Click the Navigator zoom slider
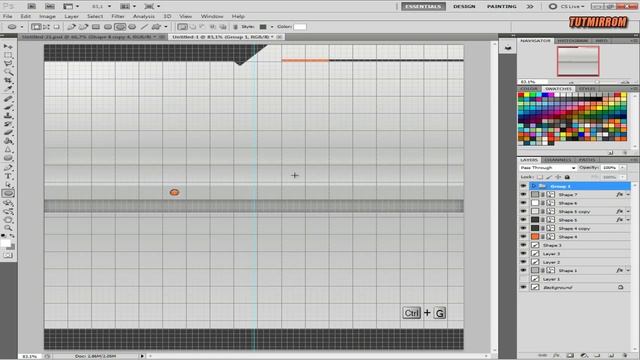Viewport: 640px width, 360px height. coord(597,82)
